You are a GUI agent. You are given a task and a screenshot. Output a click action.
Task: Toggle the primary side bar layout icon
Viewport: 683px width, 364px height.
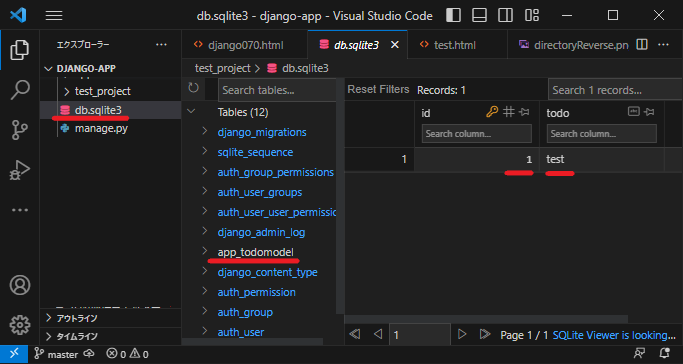453,16
